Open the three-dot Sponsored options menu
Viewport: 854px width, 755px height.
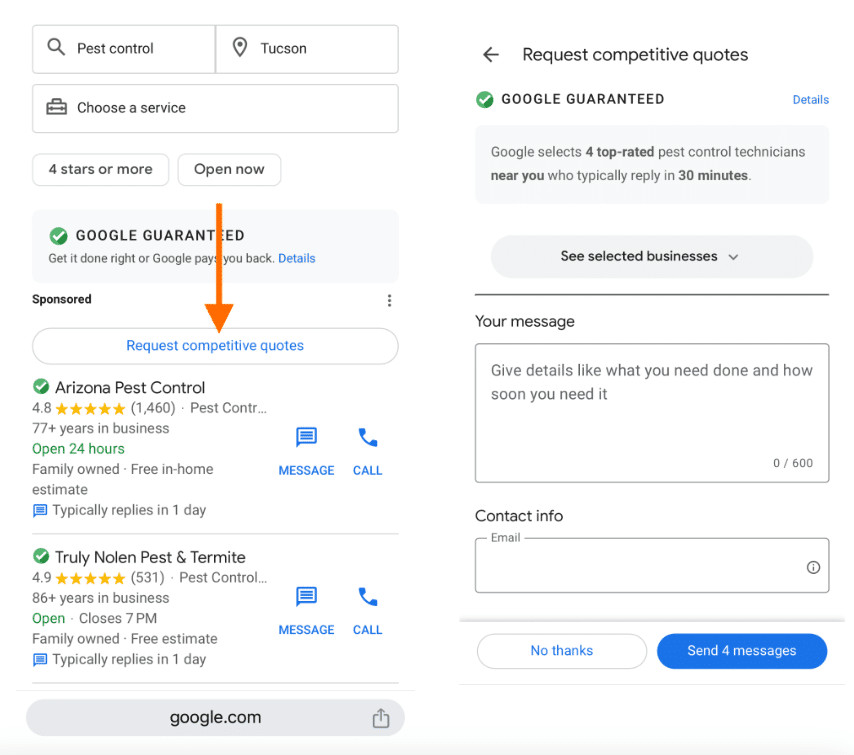point(389,300)
